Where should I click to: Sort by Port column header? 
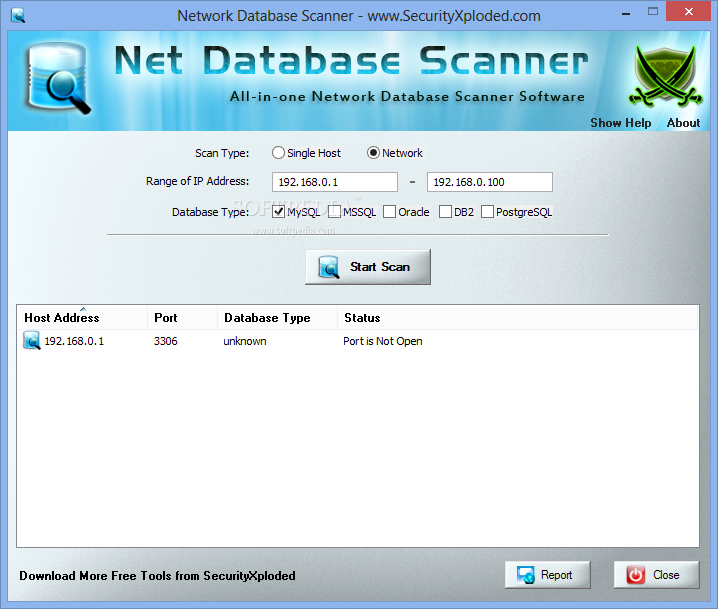pyautogui.click(x=182, y=318)
